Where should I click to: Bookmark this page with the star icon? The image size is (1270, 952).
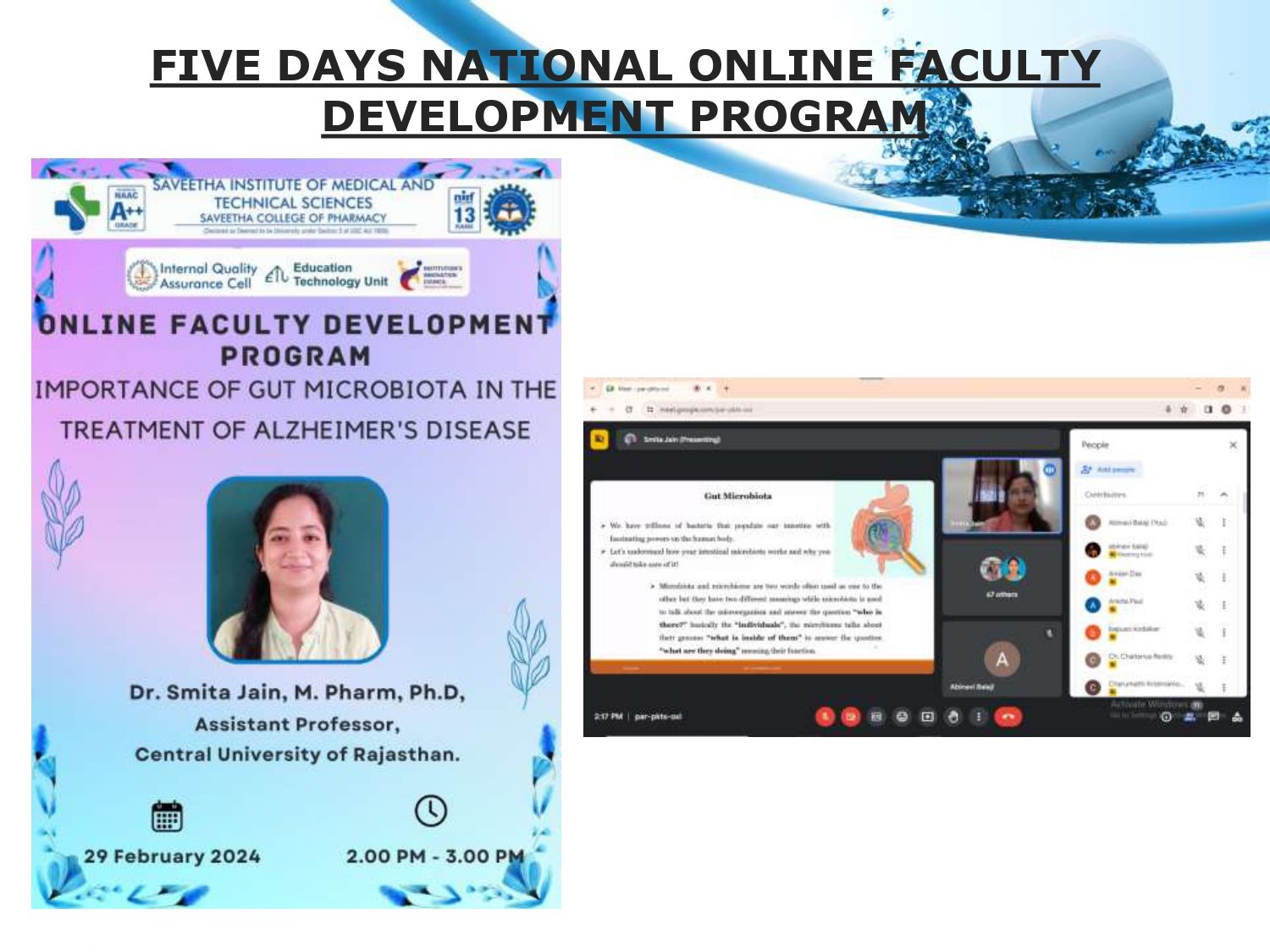pyautogui.click(x=1184, y=410)
